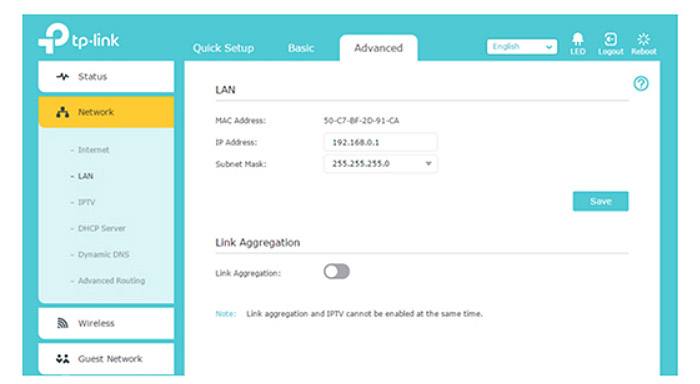Click the Link Aggregation section heading
The image size is (700, 384).
[x=258, y=242]
